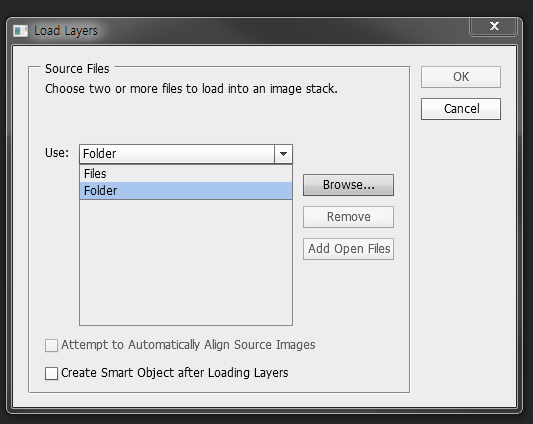Screen dimensions: 533x424
Task: Enable Create Smart Object checkbox
Action: click(x=51, y=373)
